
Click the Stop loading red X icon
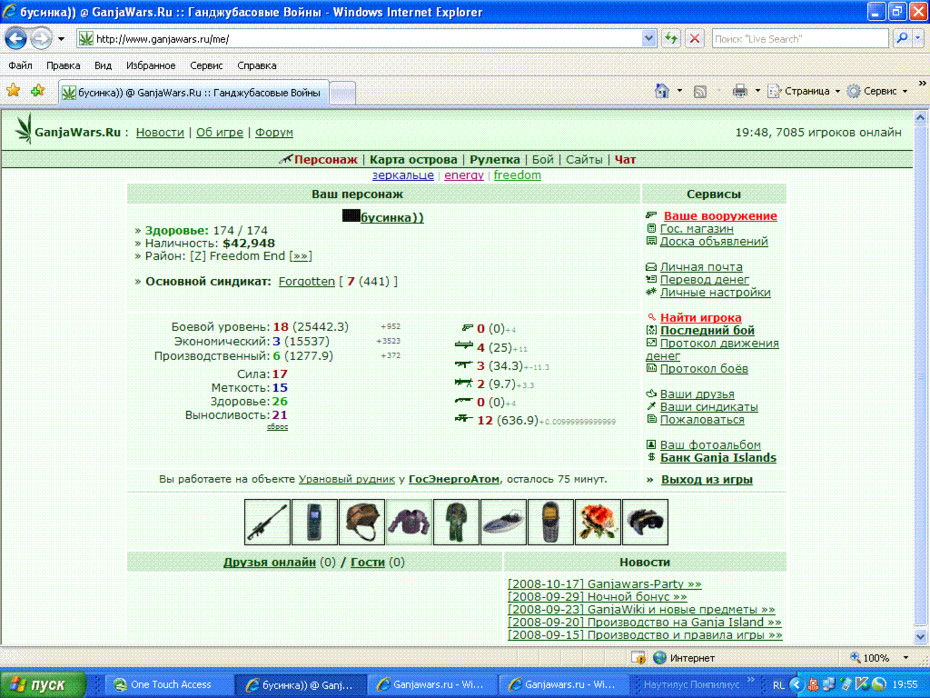695,39
